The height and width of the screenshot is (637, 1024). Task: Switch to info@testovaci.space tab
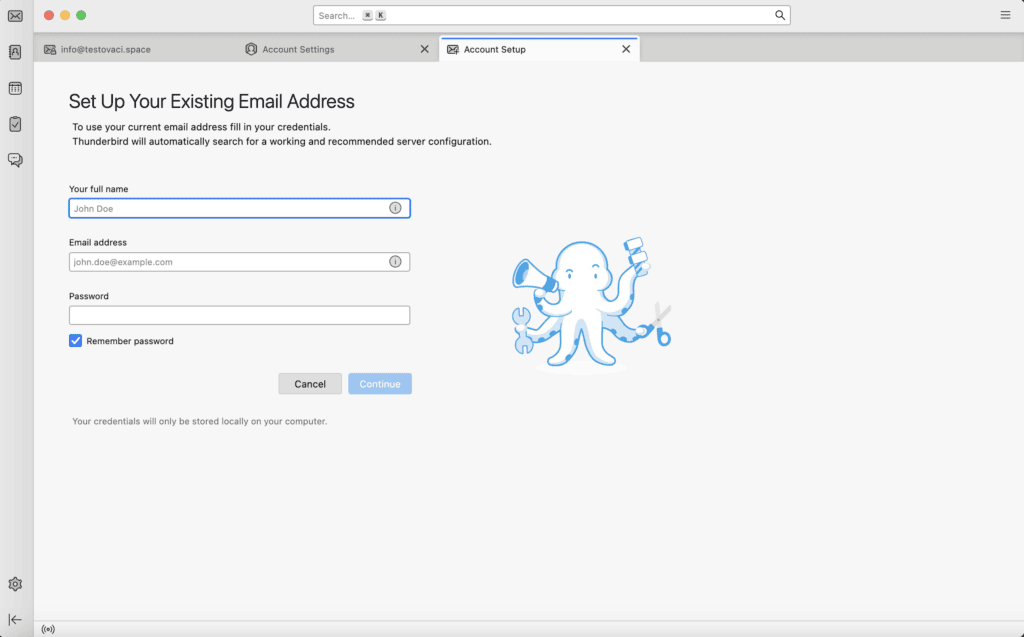pos(135,50)
